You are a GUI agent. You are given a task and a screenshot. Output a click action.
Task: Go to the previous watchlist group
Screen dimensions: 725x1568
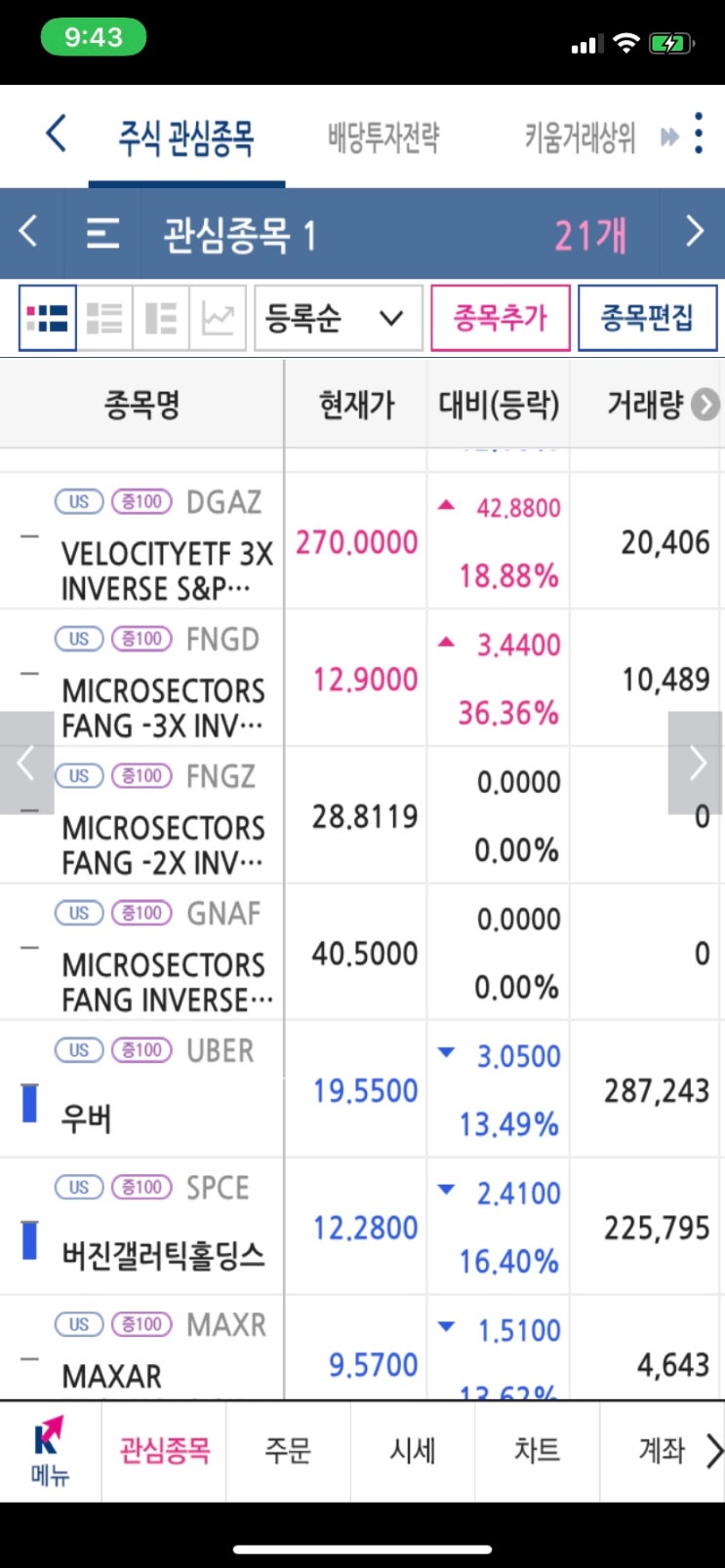pyautogui.click(x=29, y=233)
